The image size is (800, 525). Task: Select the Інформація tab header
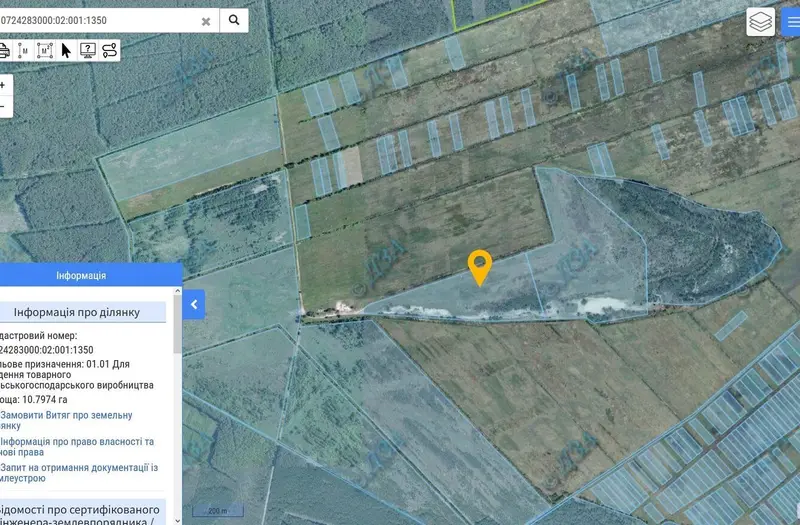[x=81, y=276]
